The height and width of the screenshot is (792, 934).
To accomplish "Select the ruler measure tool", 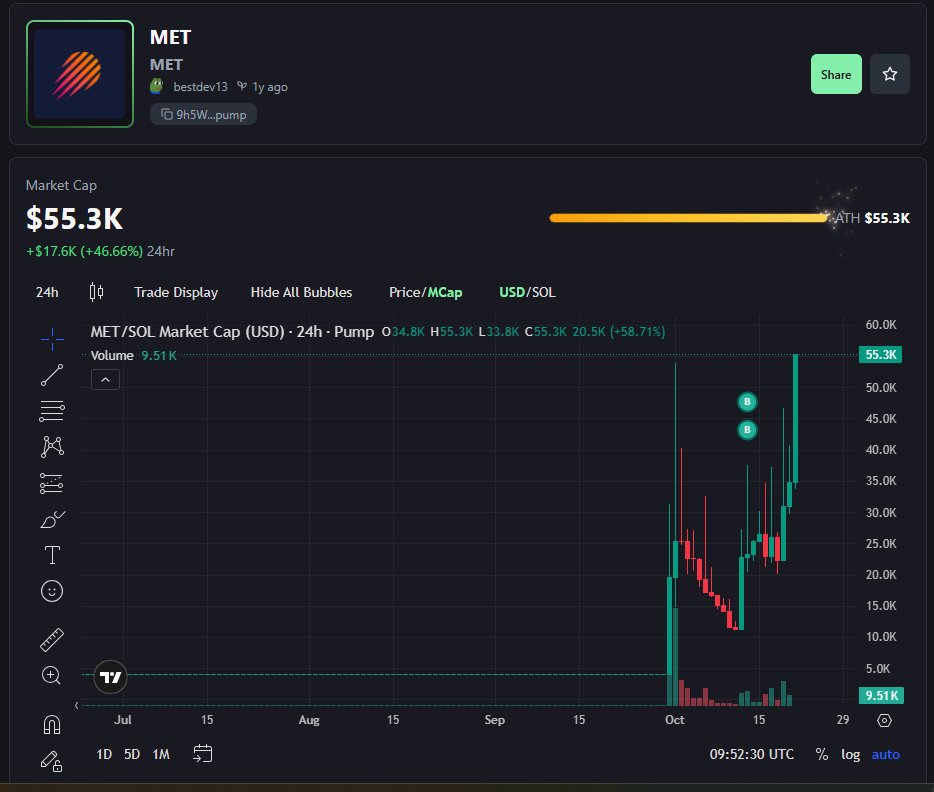I will coord(52,639).
